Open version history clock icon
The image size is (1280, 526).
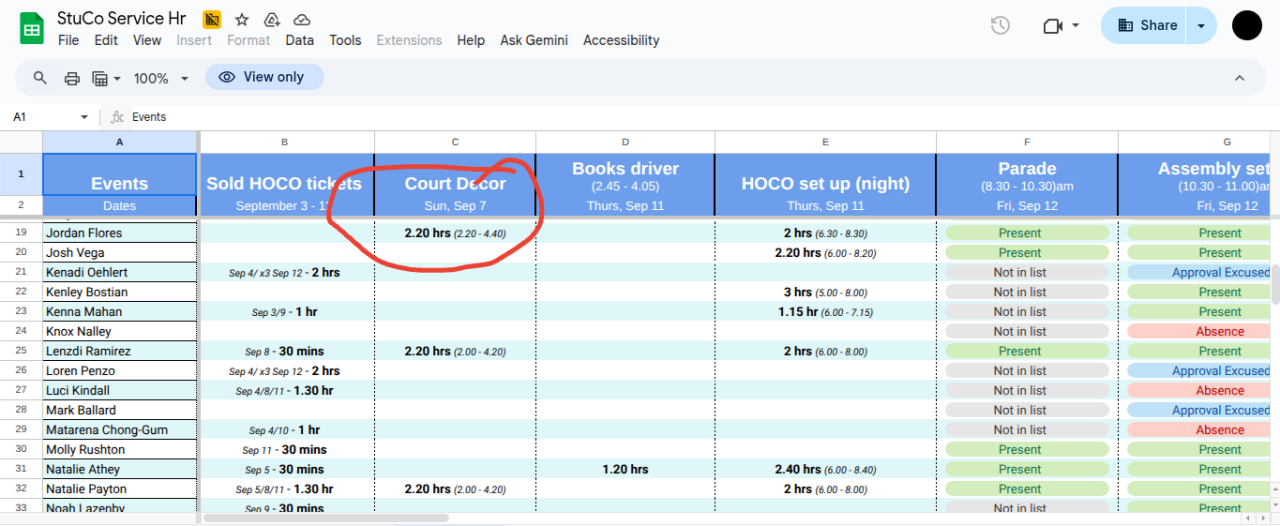coord(1000,26)
